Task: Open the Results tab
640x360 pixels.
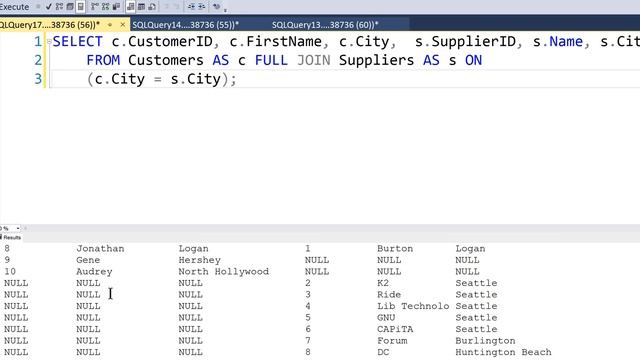Action: 11,237
